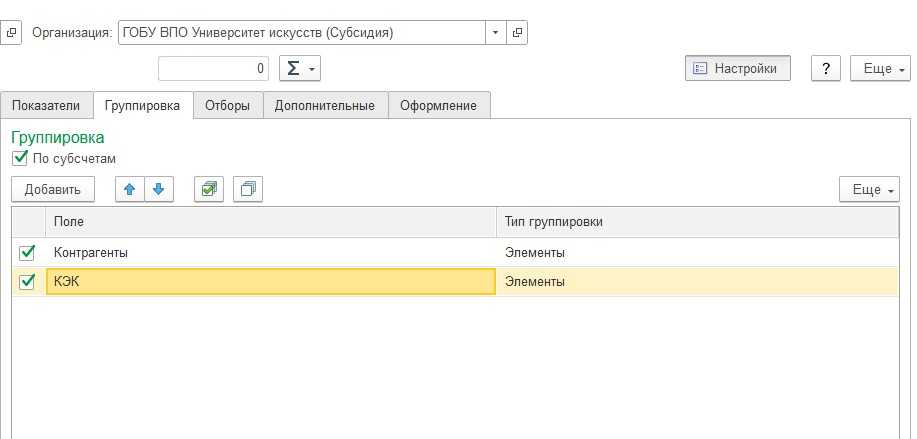Toggle the По субсчетам checkbox
The image size is (917, 439).
pyautogui.click(x=19, y=158)
